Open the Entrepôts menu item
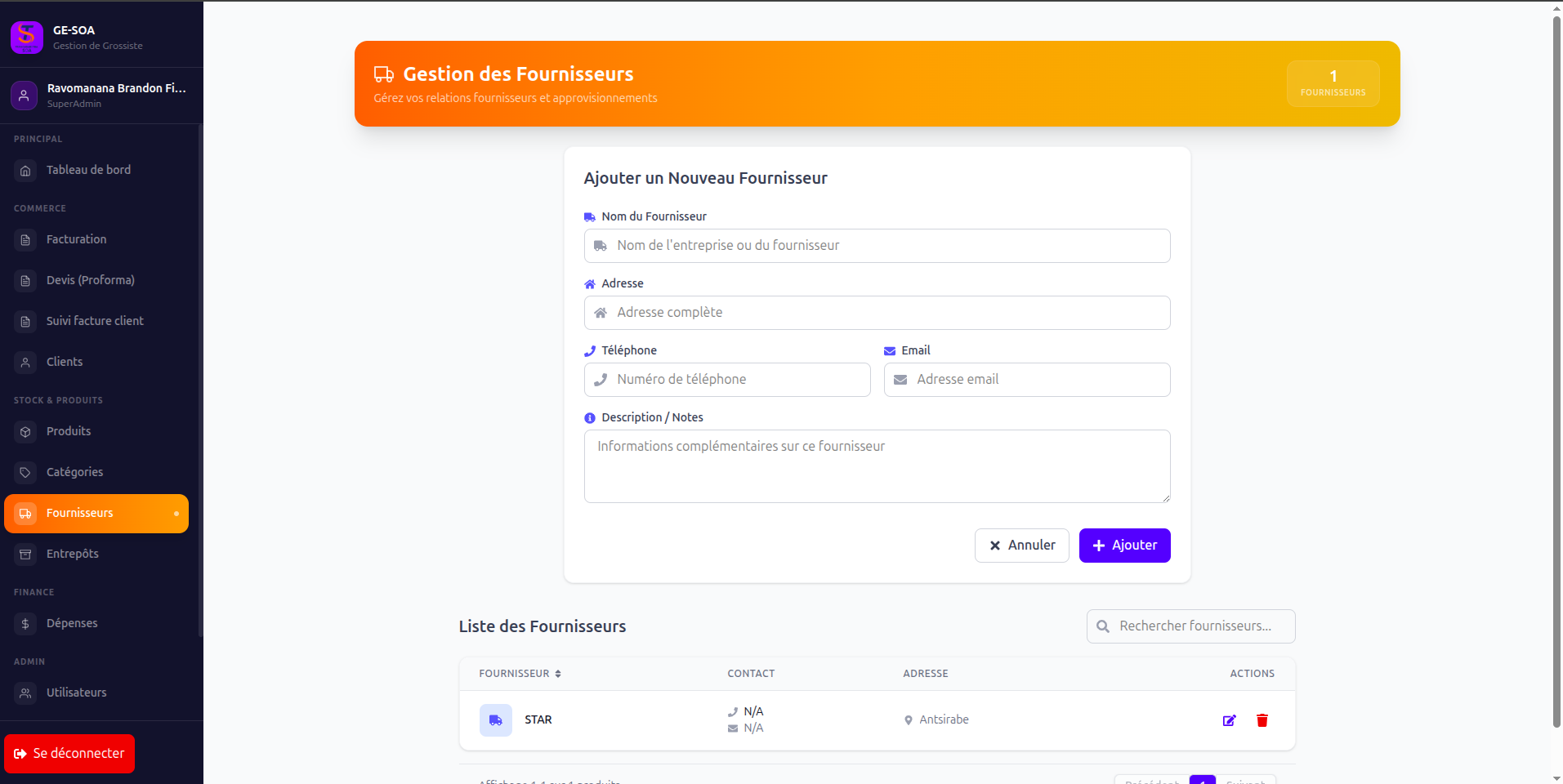Viewport: 1563px width, 784px height. click(x=96, y=555)
